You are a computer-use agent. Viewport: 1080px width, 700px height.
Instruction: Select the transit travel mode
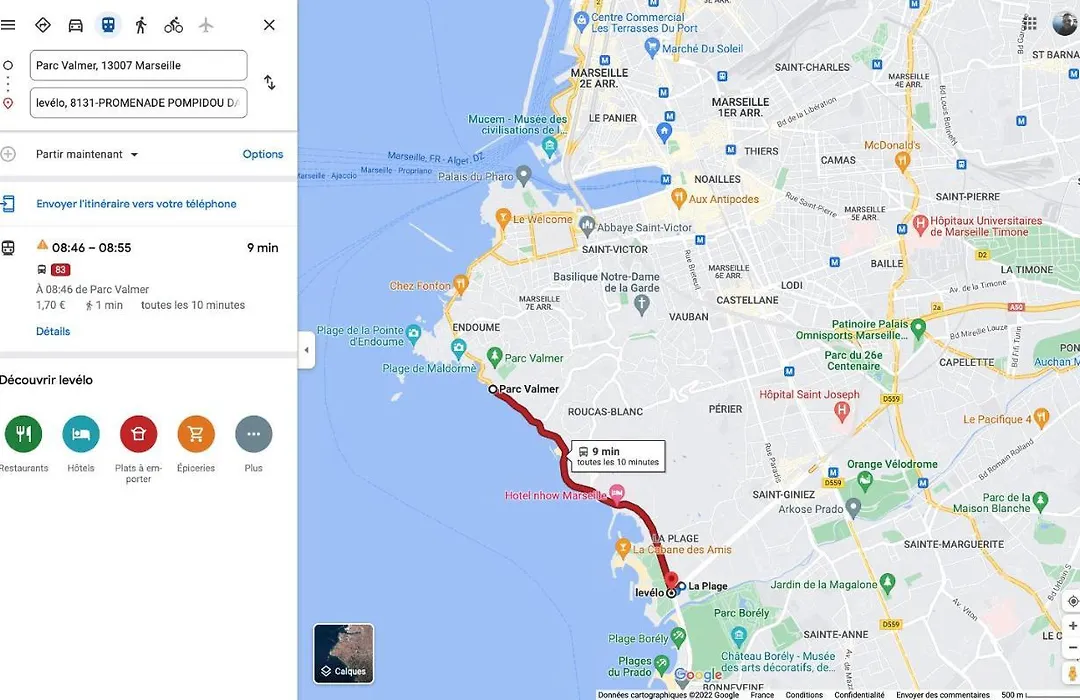108,25
